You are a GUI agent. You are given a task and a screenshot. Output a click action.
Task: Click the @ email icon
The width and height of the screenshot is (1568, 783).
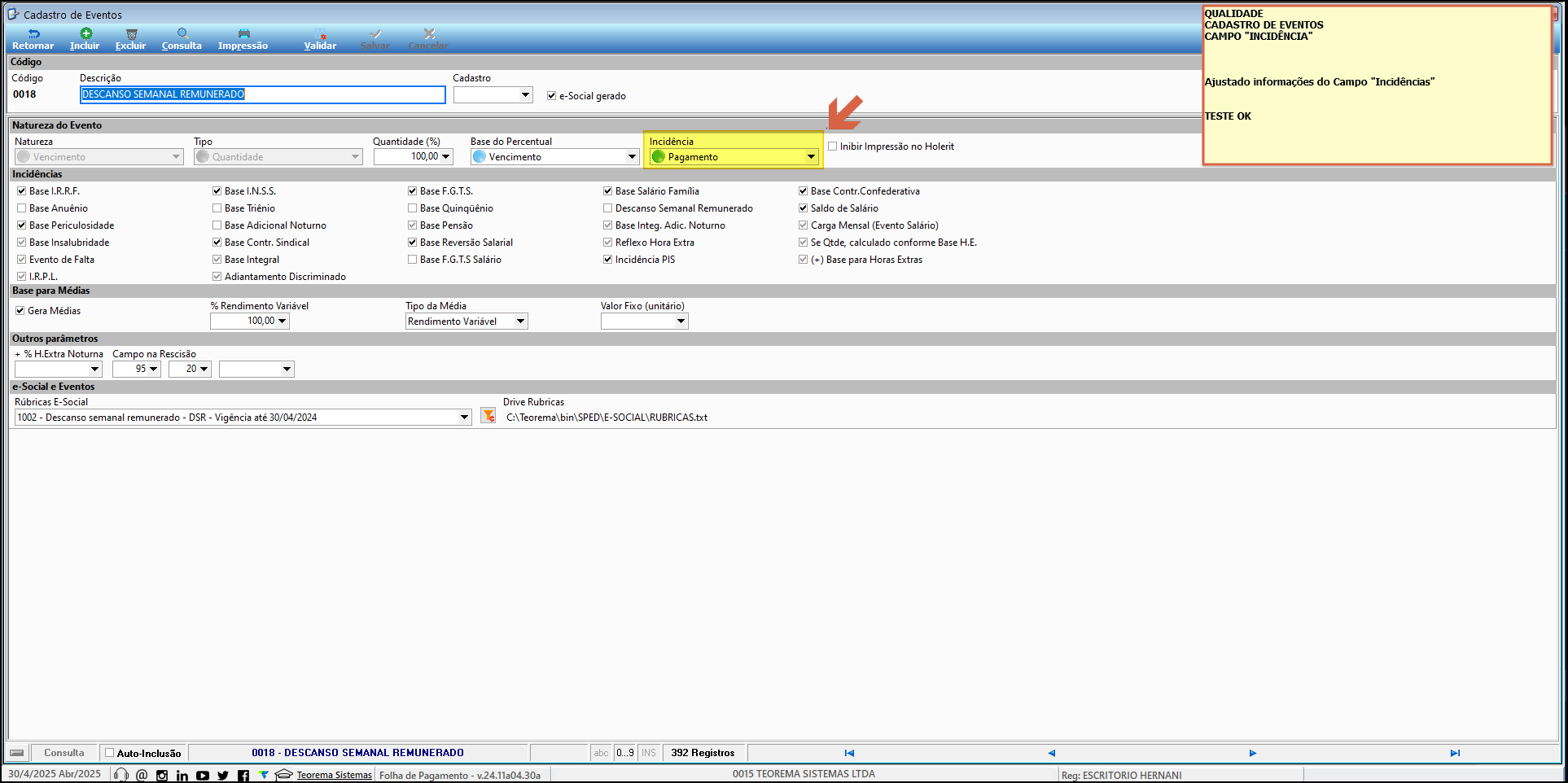pyautogui.click(x=142, y=775)
